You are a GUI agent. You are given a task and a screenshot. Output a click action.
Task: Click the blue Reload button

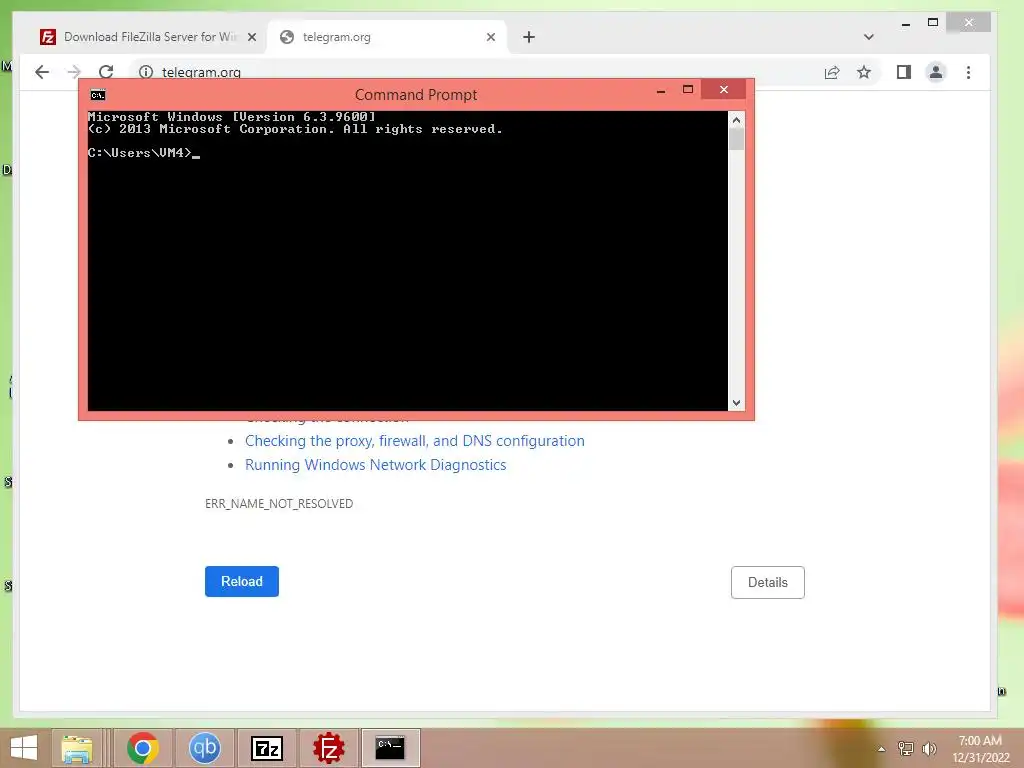[242, 581]
